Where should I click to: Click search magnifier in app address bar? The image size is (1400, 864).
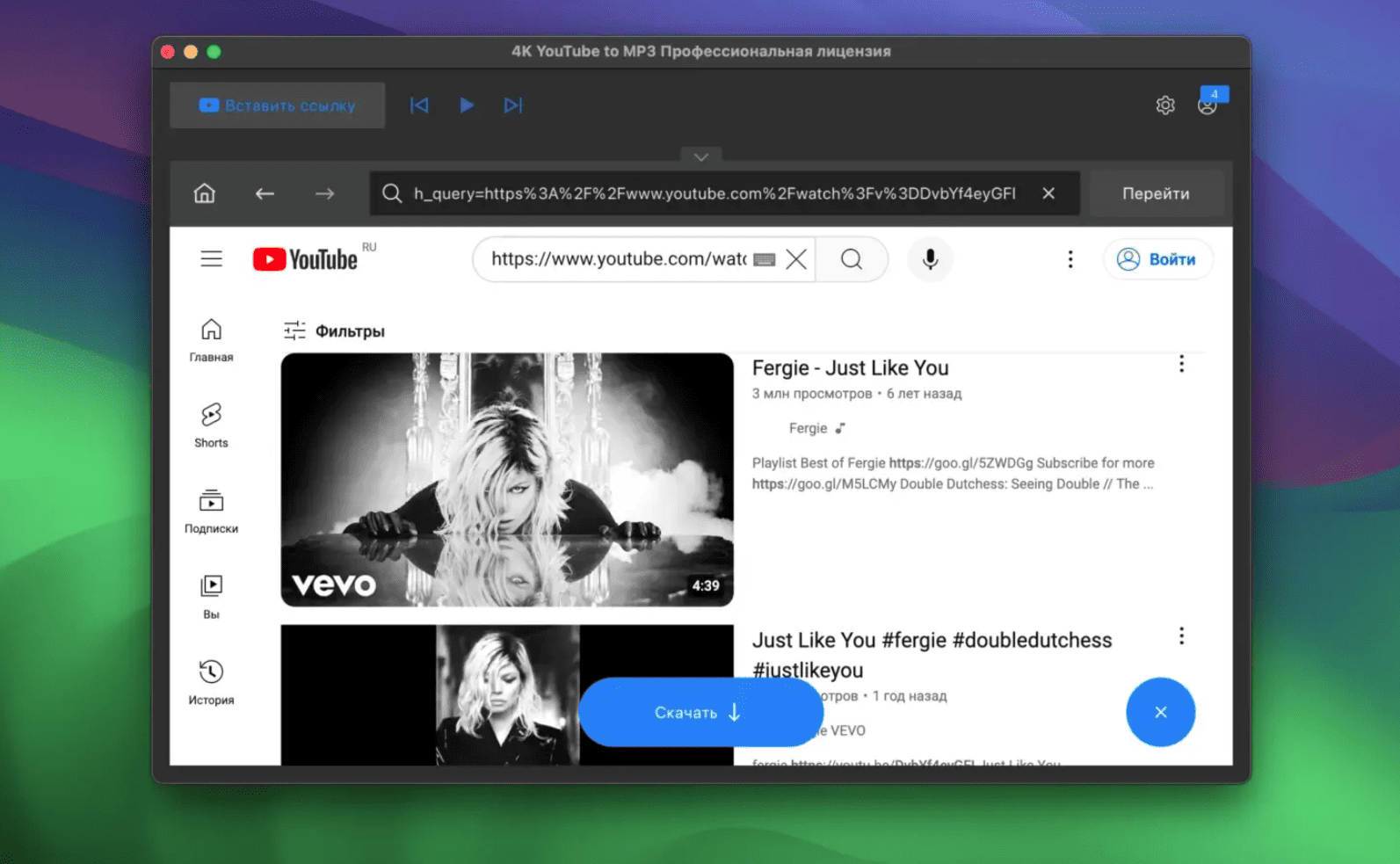click(392, 193)
